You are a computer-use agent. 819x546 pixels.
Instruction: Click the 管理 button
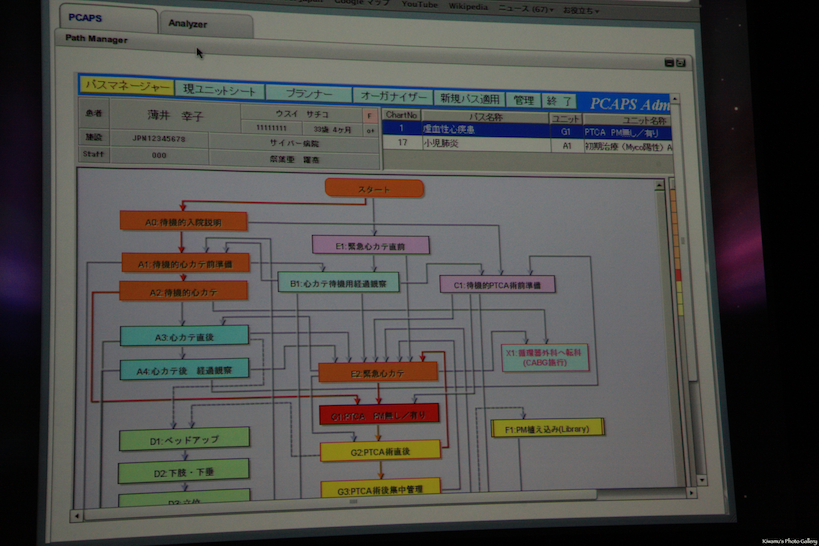(521, 99)
